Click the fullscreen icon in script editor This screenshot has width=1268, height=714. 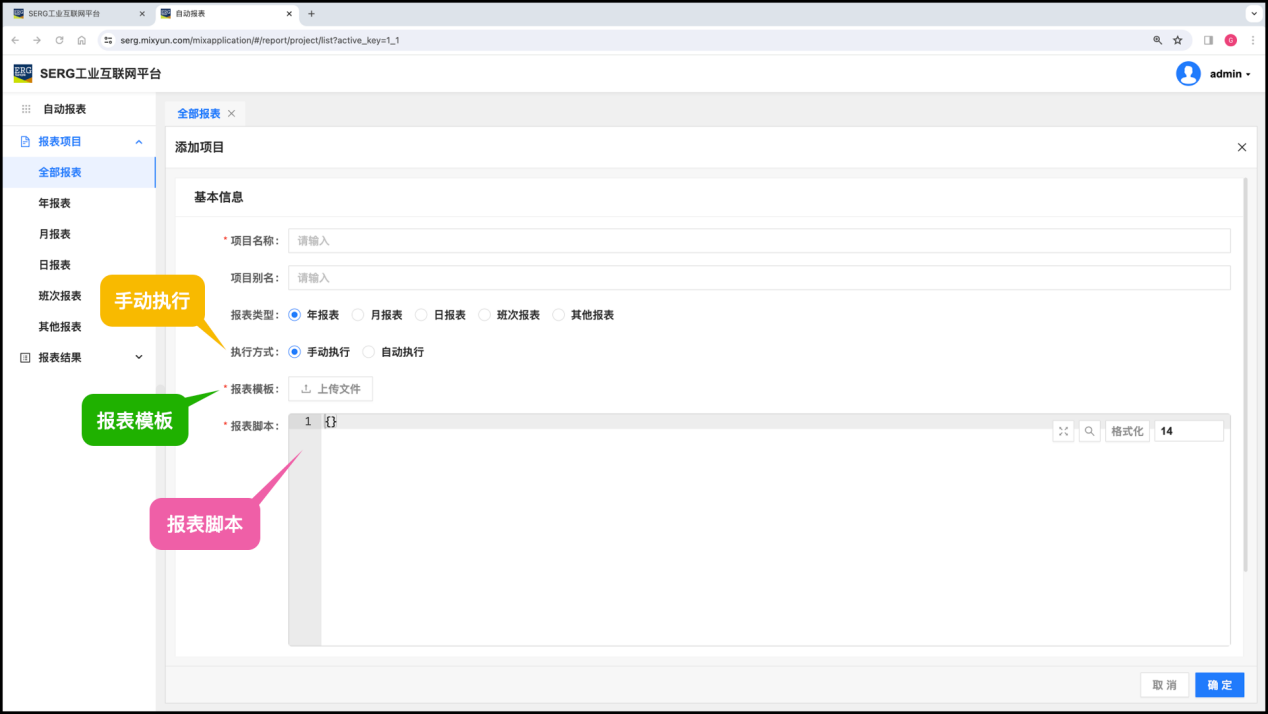coord(1063,431)
